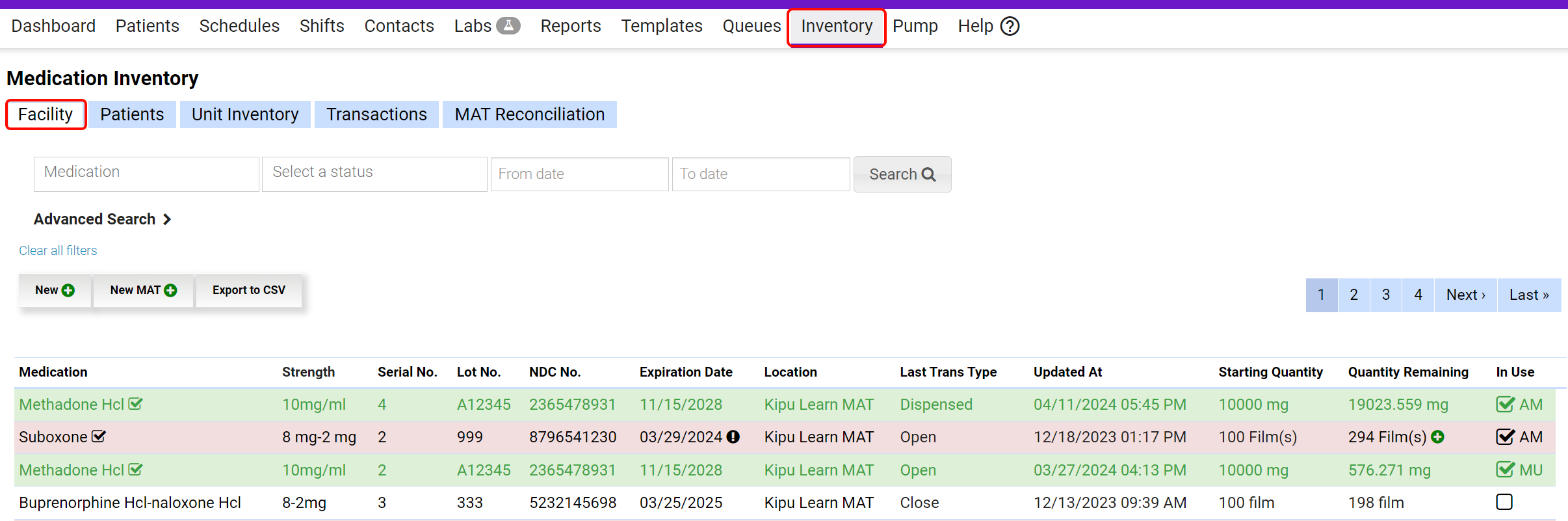1568x521 pixels.
Task: Click green plus beside 294 Film(s)
Action: (1438, 437)
